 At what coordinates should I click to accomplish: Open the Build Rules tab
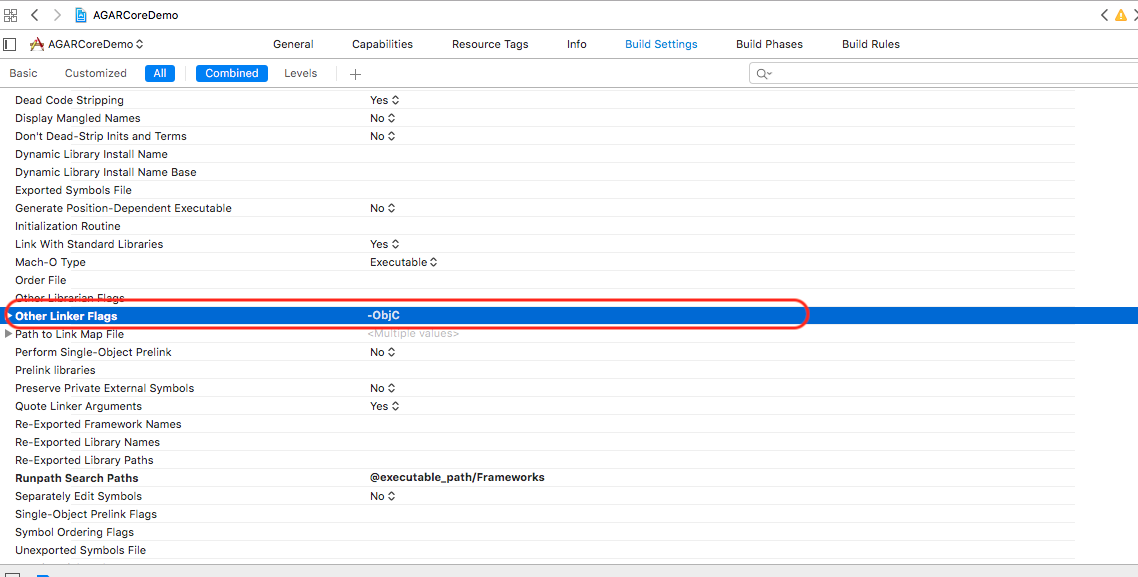click(x=871, y=44)
